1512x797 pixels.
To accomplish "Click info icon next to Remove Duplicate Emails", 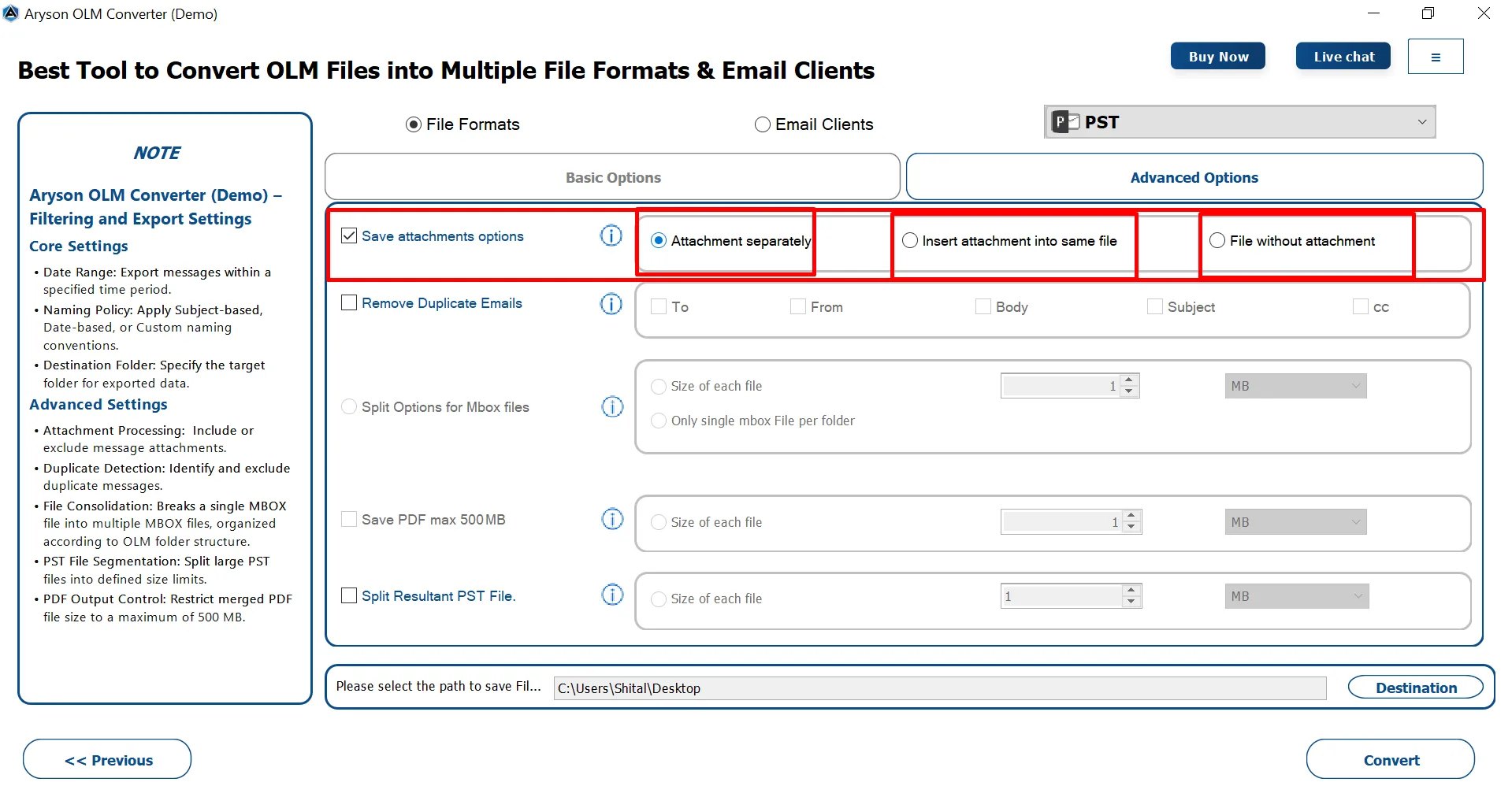I will (611, 304).
